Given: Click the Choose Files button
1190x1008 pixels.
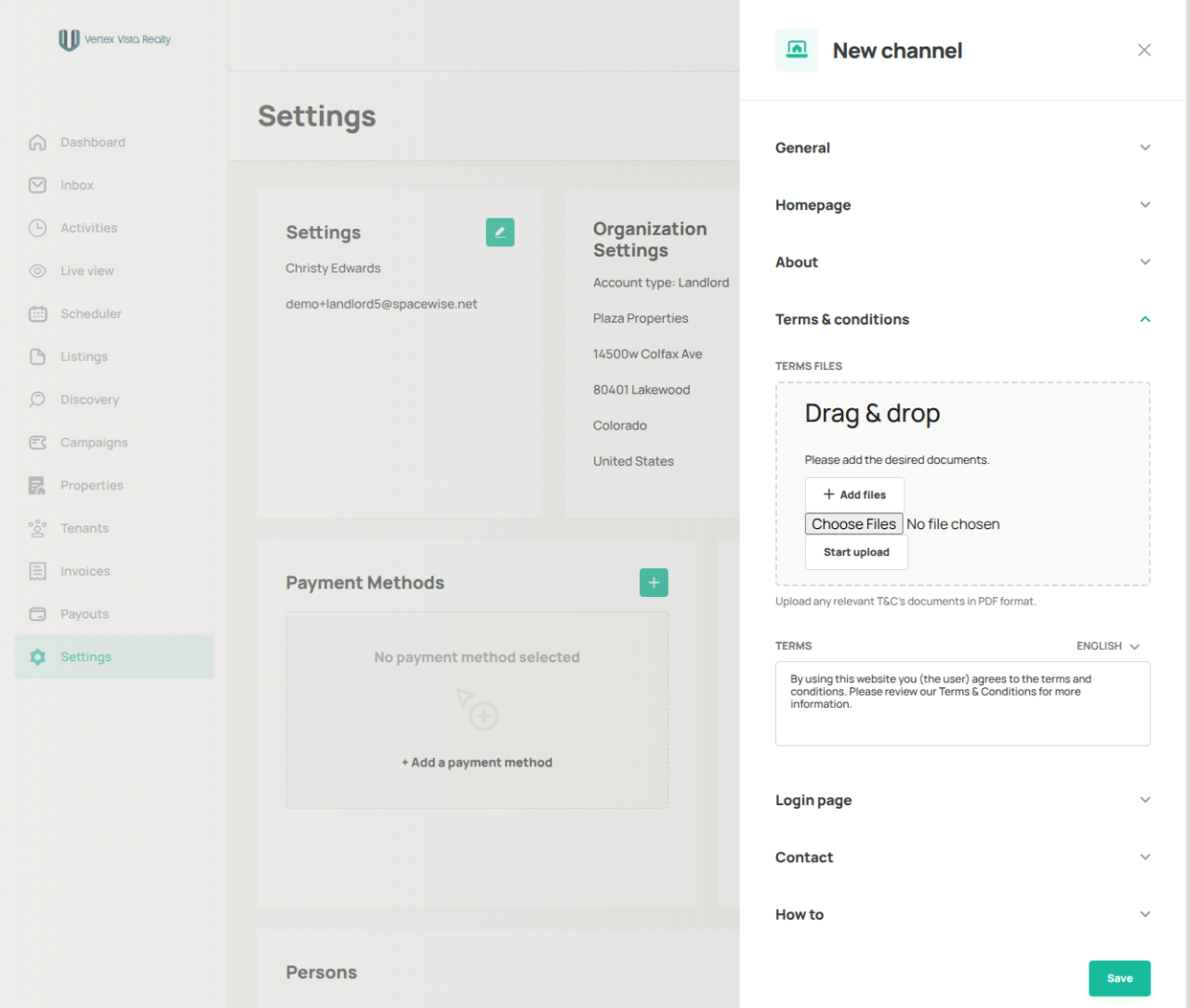Looking at the screenshot, I should pyautogui.click(x=853, y=524).
